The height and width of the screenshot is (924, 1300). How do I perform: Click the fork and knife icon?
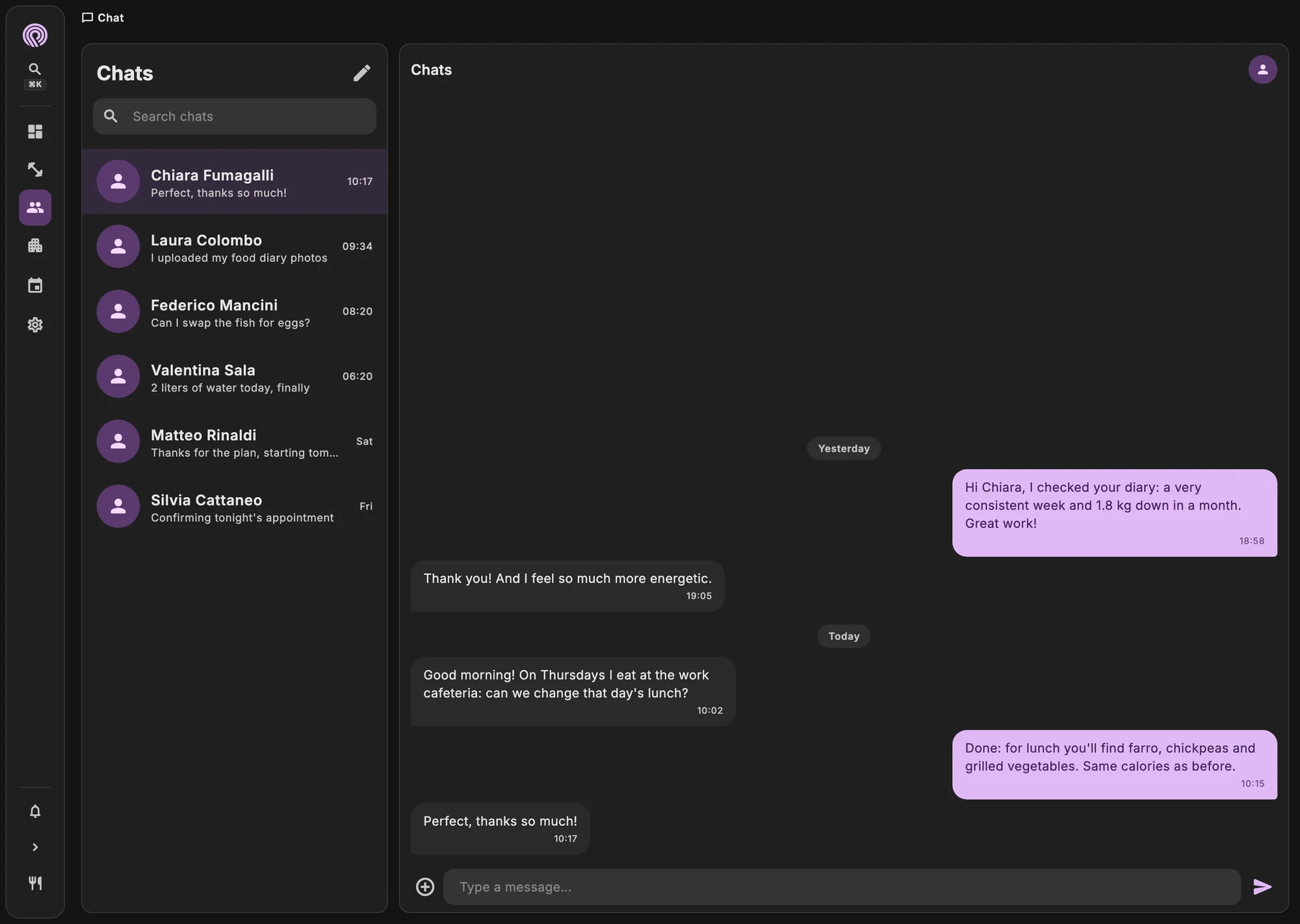[x=35, y=883]
